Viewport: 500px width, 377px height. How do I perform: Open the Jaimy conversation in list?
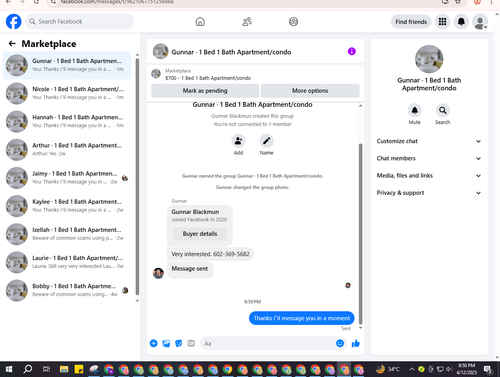coord(67,178)
